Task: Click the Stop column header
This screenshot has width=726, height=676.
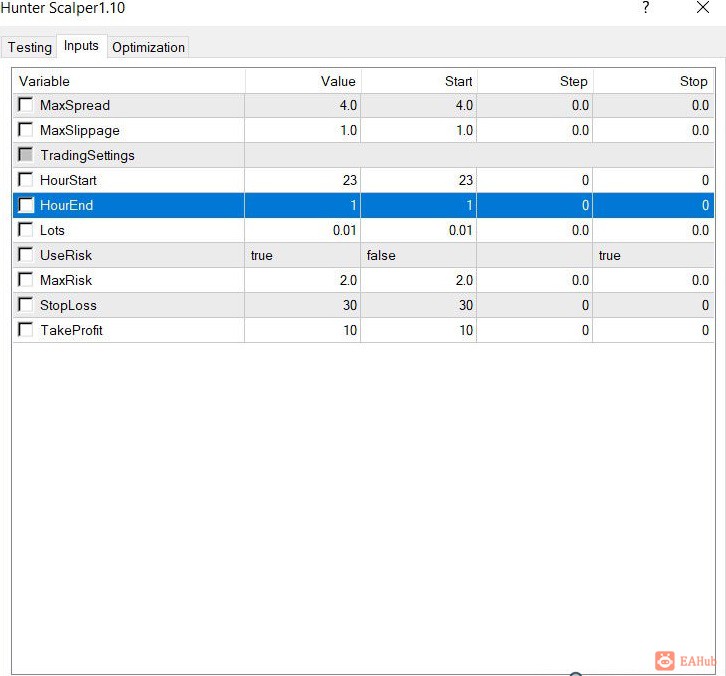Action: 654,81
